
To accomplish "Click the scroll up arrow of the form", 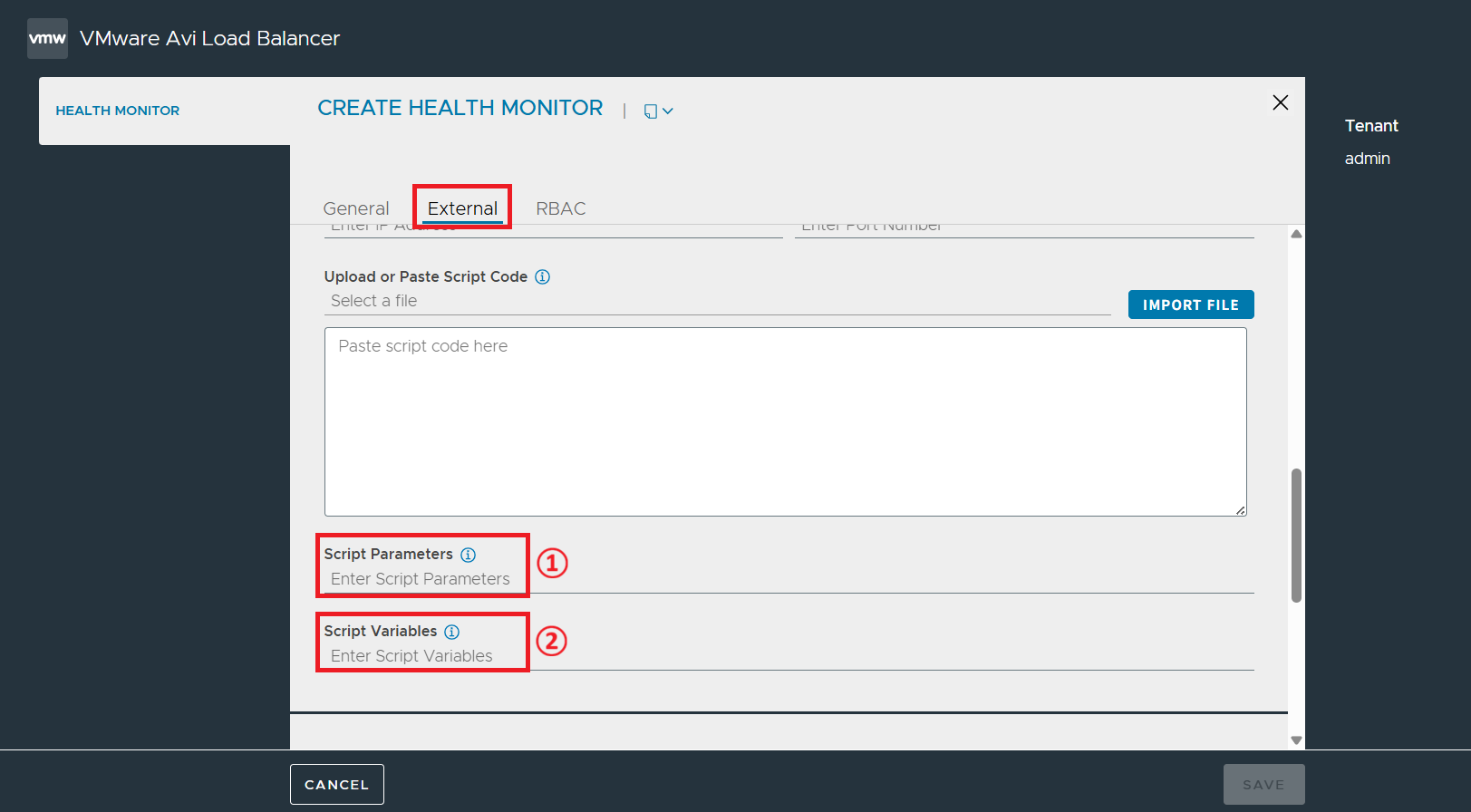I will (x=1296, y=234).
